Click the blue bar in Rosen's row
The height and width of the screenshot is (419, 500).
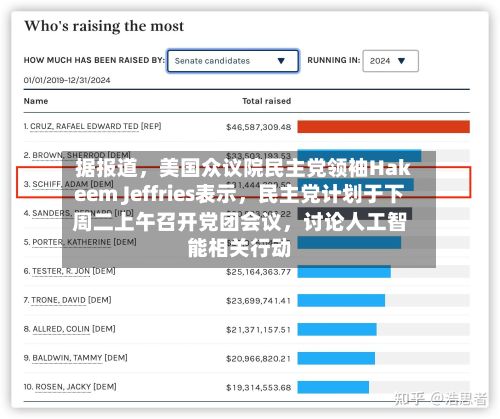333,387
